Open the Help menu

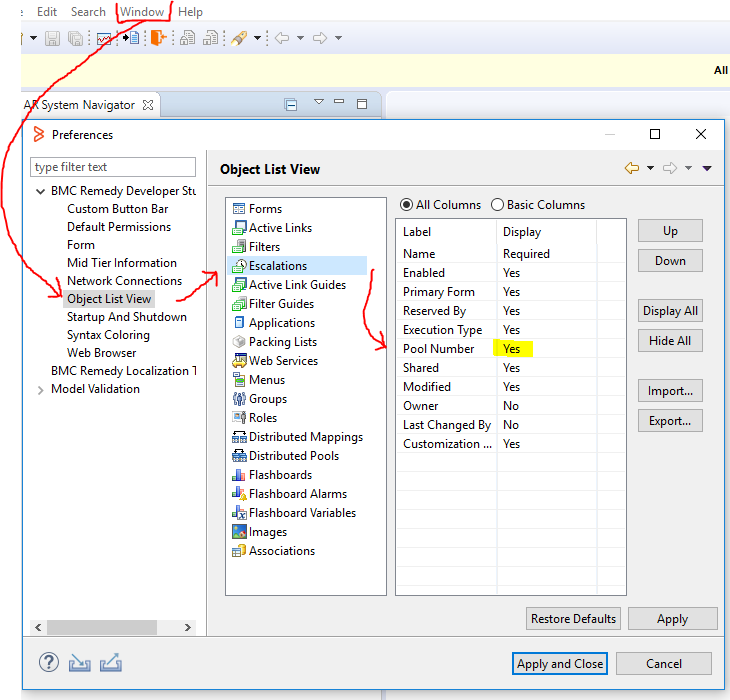190,12
